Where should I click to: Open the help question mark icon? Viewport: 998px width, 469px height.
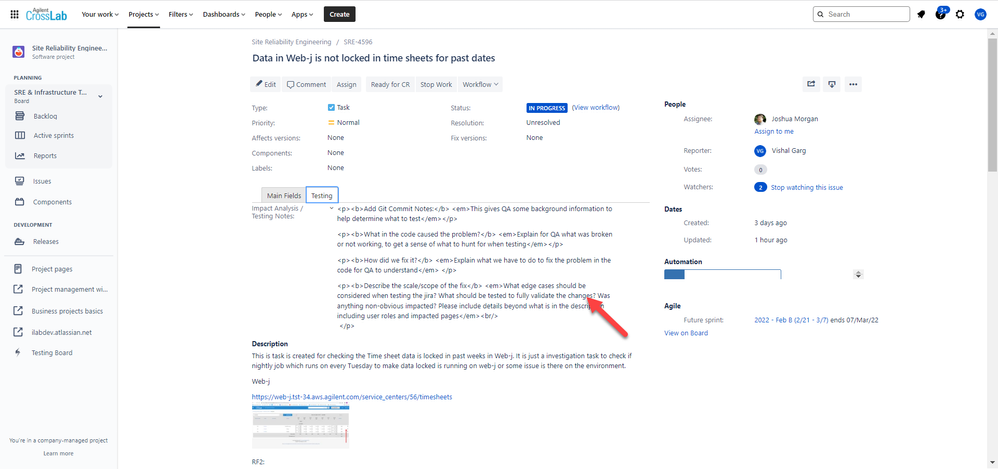pos(941,14)
